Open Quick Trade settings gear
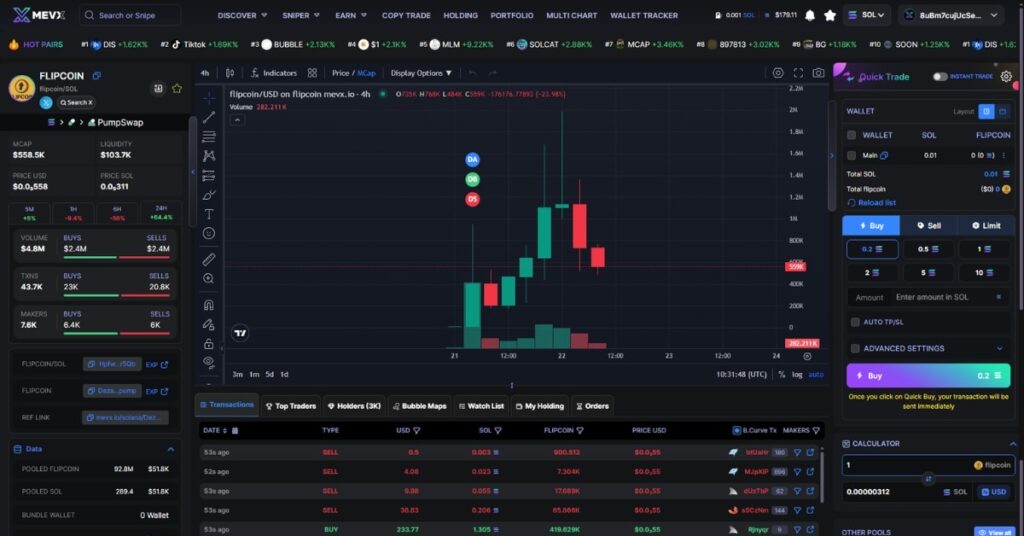Image resolution: width=1024 pixels, height=536 pixels. tap(1006, 76)
